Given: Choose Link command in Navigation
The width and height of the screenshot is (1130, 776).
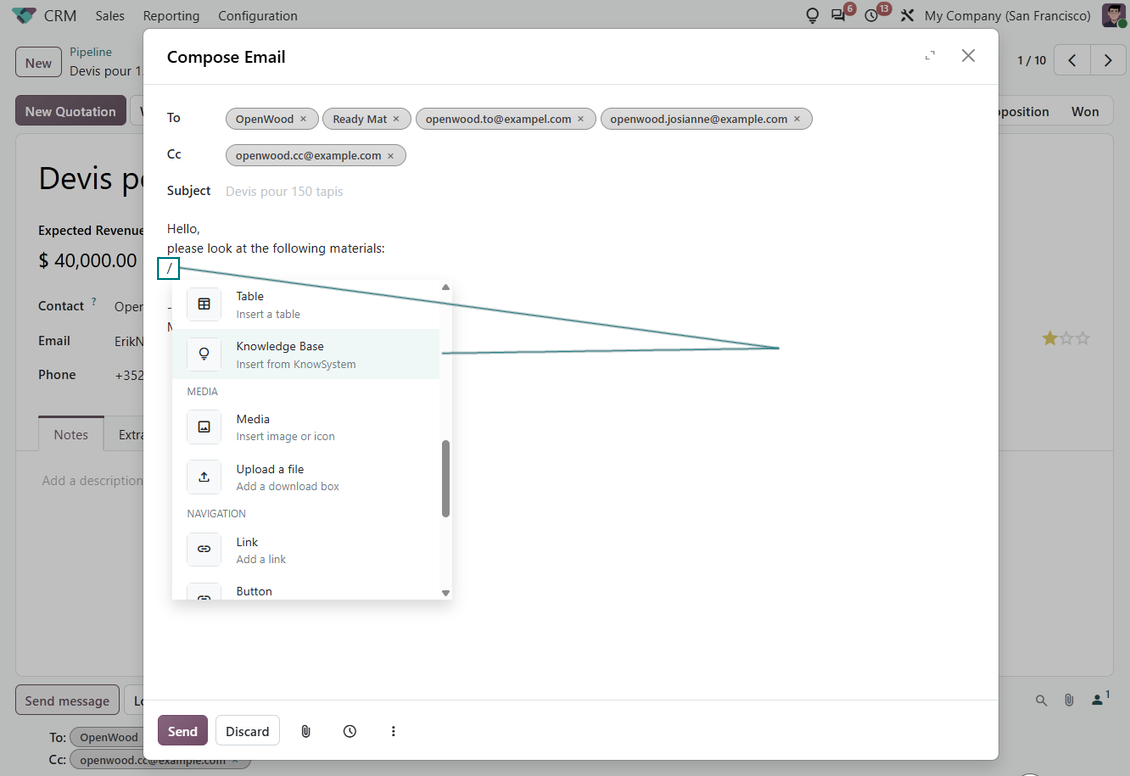Looking at the screenshot, I should tap(306, 550).
